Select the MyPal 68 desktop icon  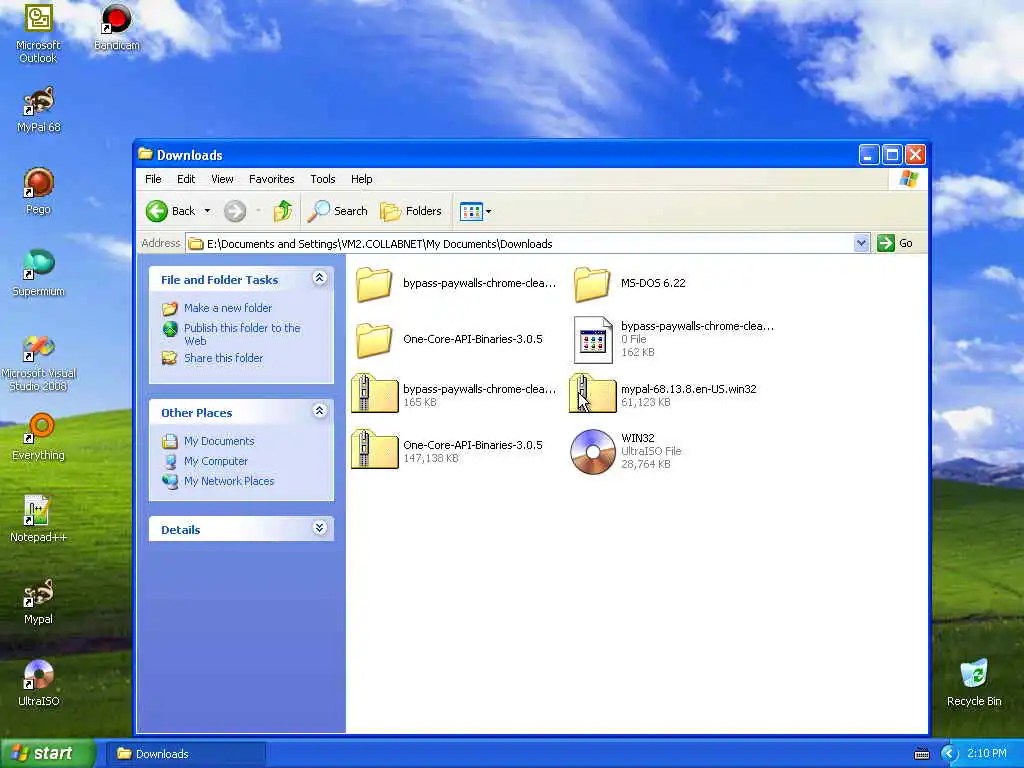tap(39, 109)
